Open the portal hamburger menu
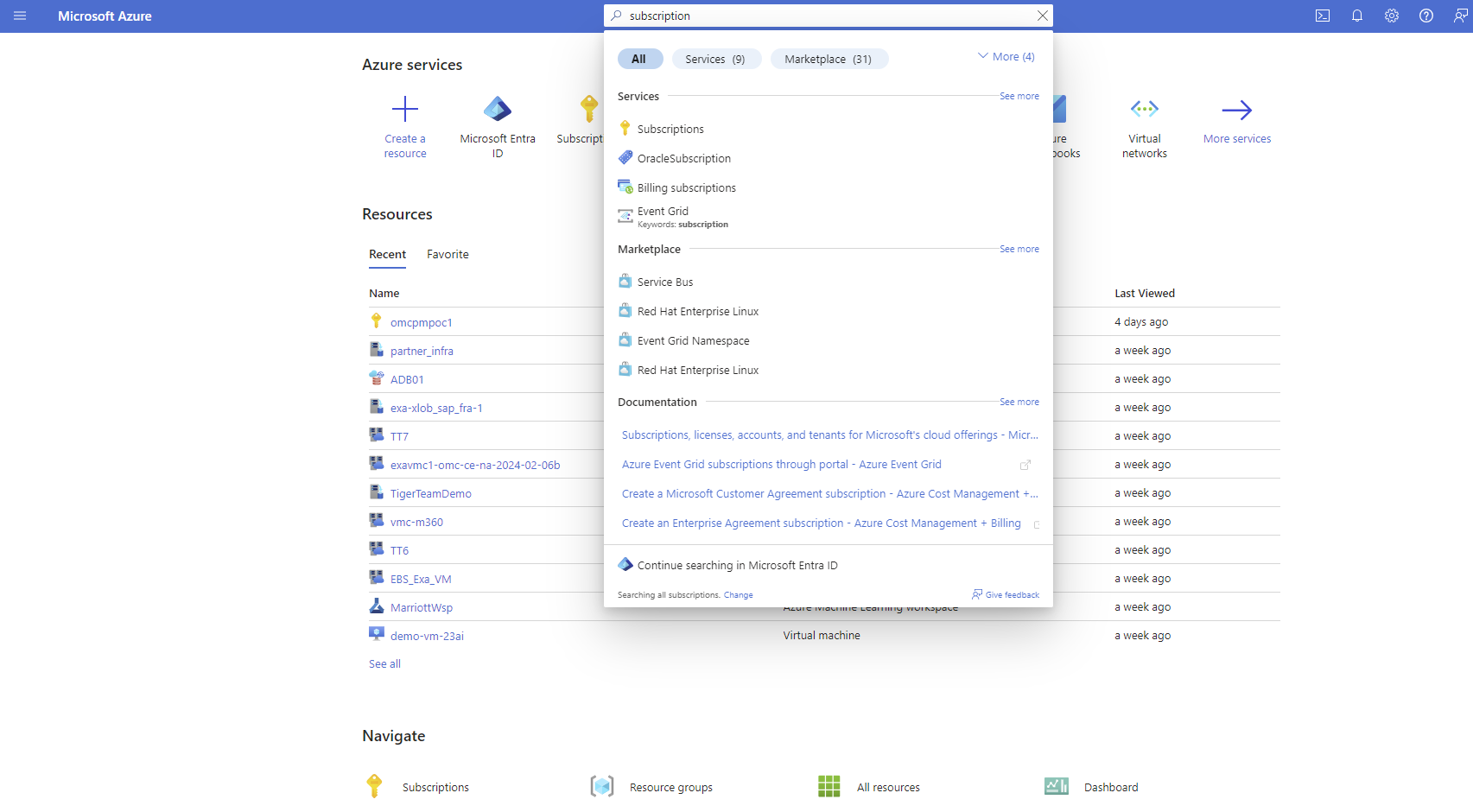This screenshot has height=812, width=1473. coord(20,16)
